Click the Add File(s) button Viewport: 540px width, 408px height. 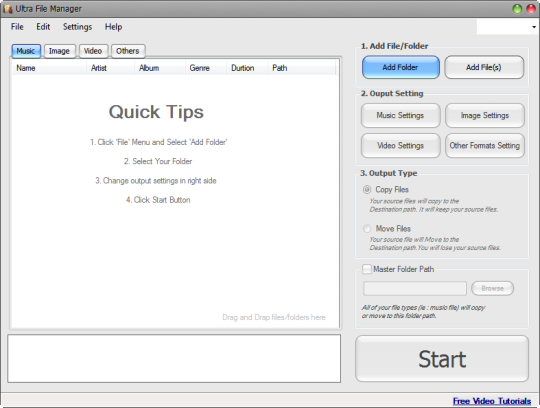click(484, 67)
